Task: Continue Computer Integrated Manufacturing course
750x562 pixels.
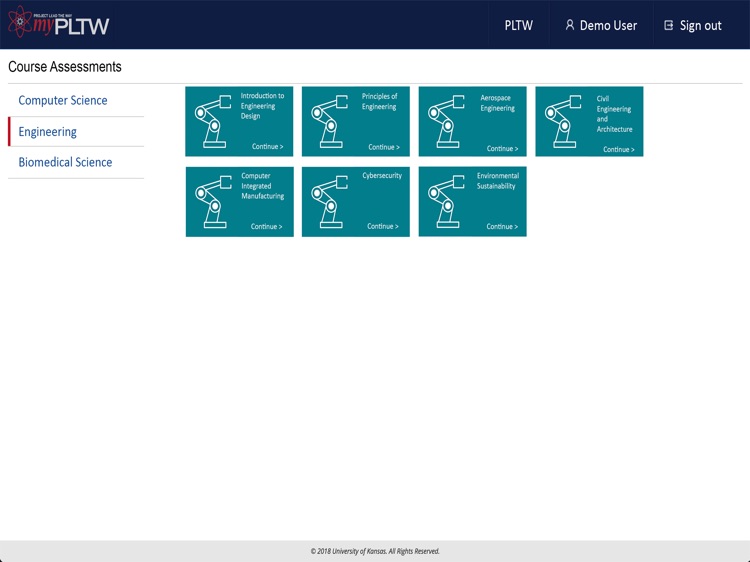Action: pyautogui.click(x=266, y=226)
